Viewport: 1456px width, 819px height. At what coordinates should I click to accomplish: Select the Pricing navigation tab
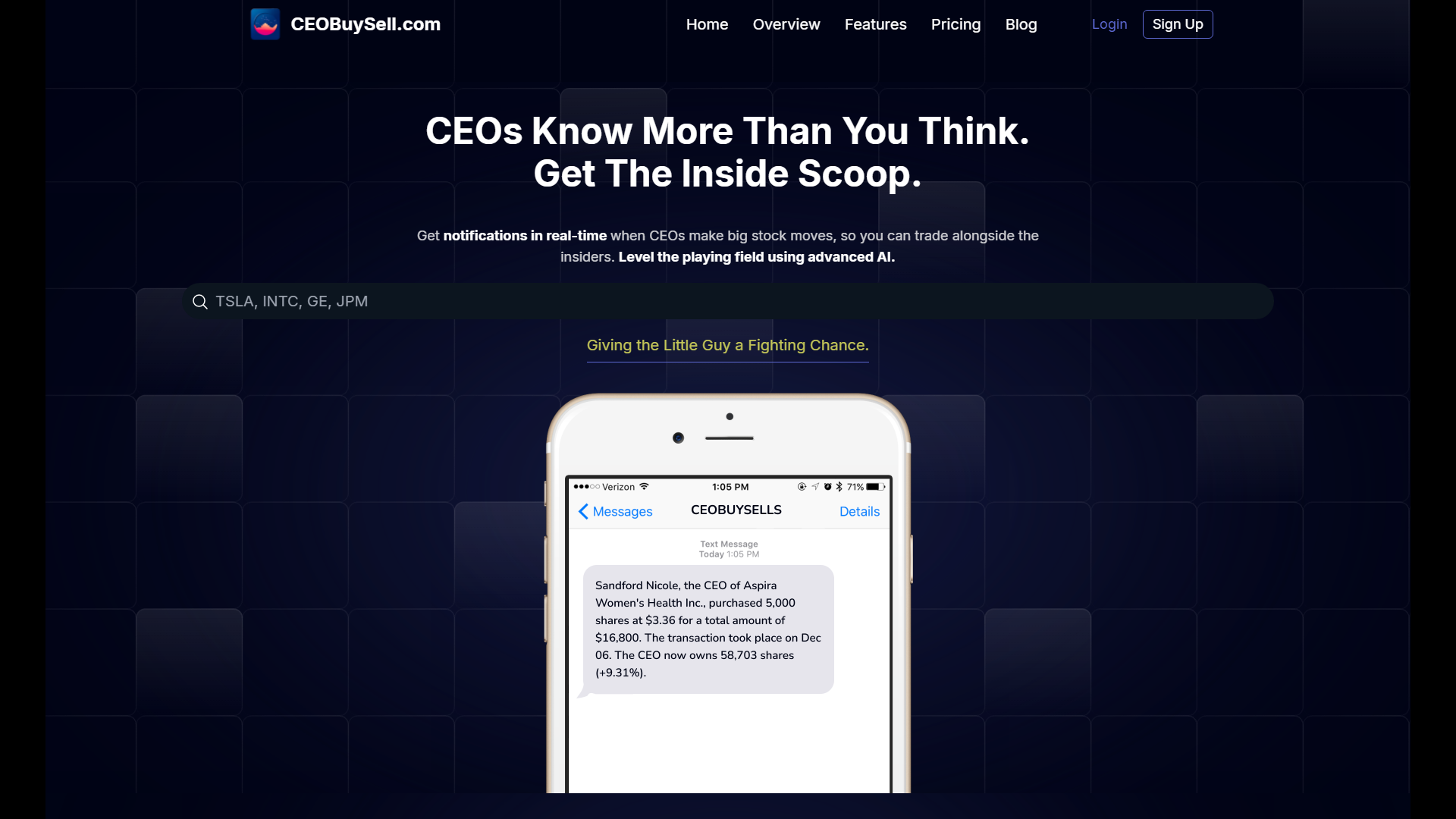956,24
